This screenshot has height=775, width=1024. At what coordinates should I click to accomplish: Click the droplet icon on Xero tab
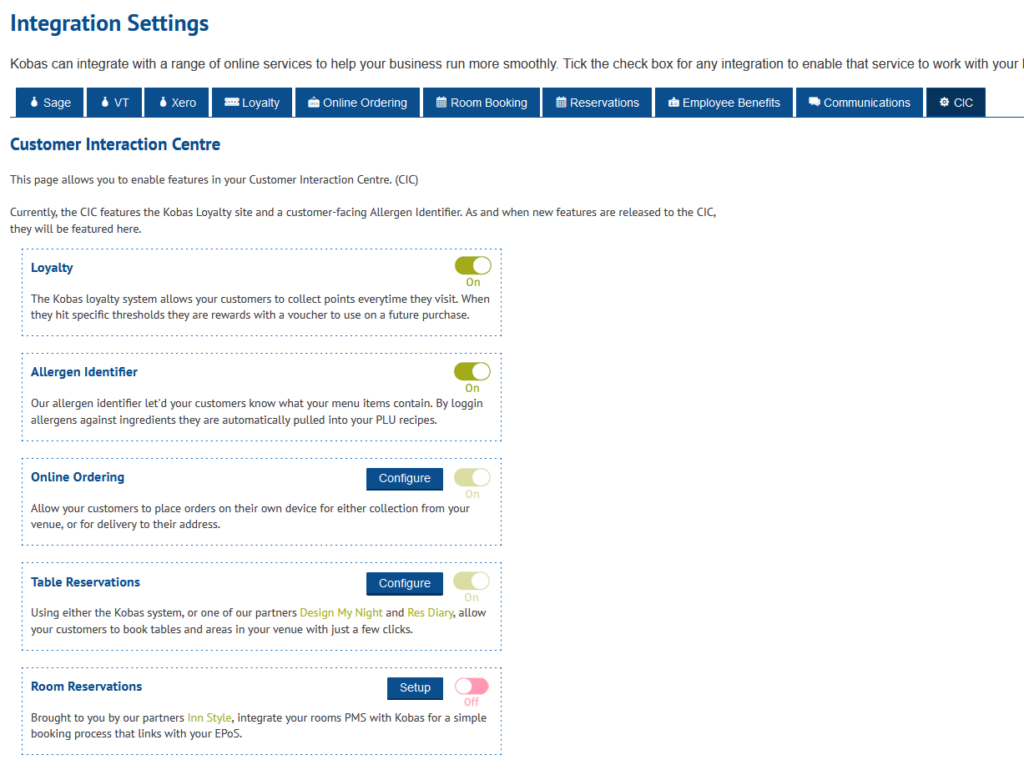(x=162, y=103)
